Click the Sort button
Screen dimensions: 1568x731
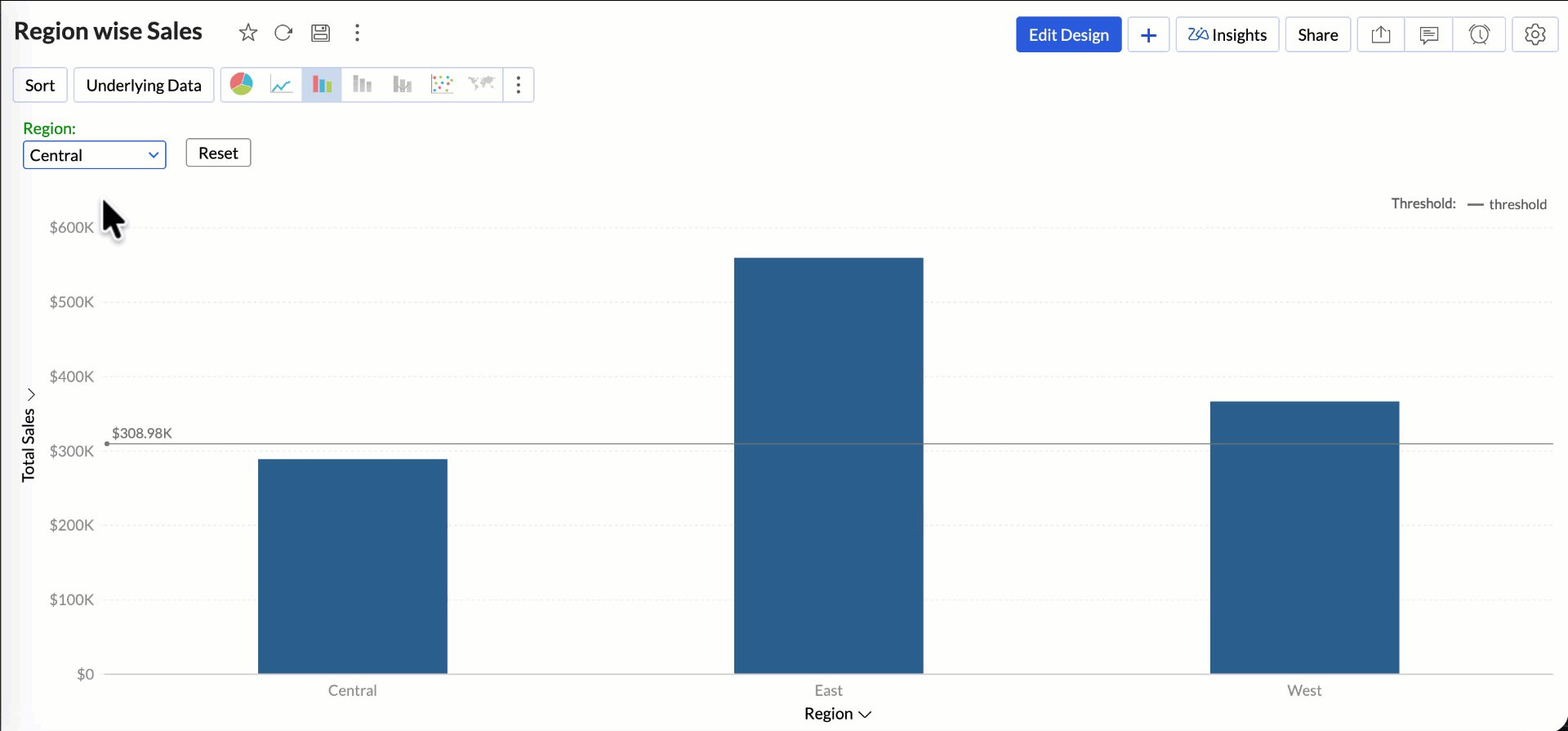click(x=40, y=85)
